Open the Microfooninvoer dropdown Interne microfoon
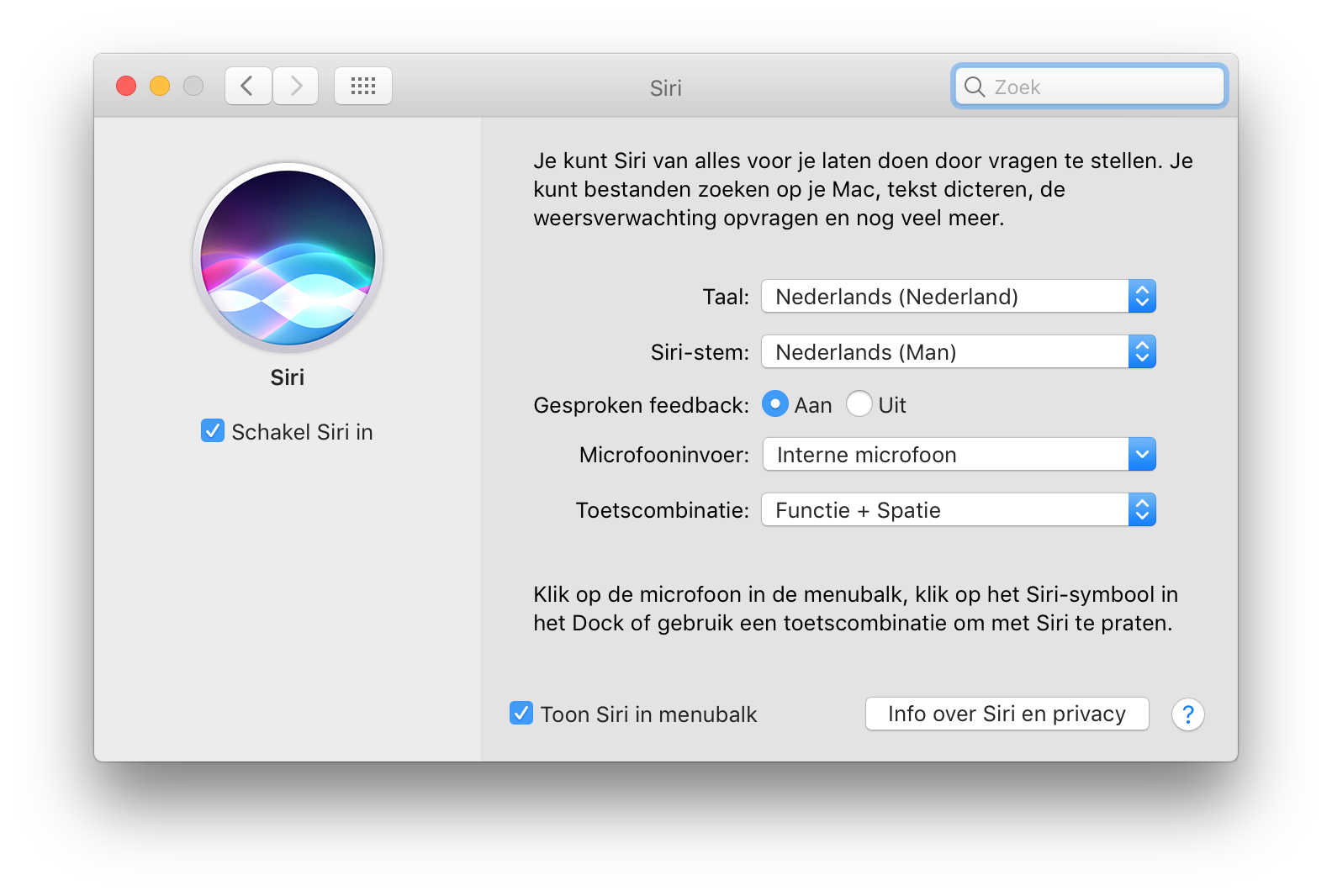The height and width of the screenshot is (896, 1332). pos(959,455)
